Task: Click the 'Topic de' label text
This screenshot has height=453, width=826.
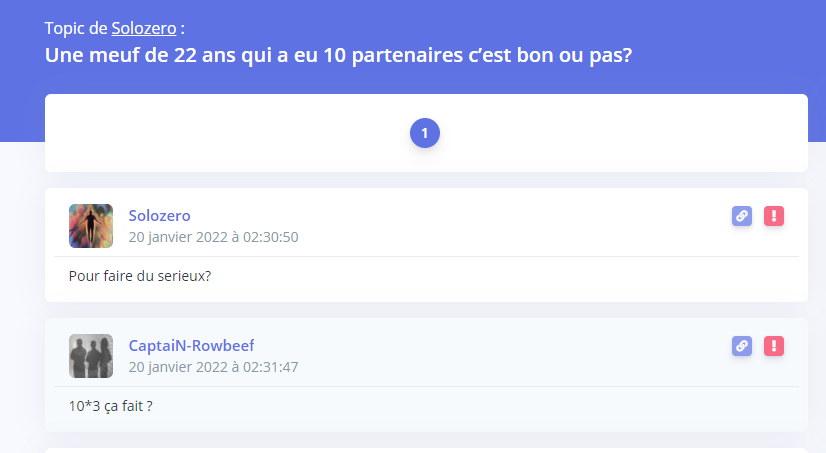Action: [x=76, y=28]
